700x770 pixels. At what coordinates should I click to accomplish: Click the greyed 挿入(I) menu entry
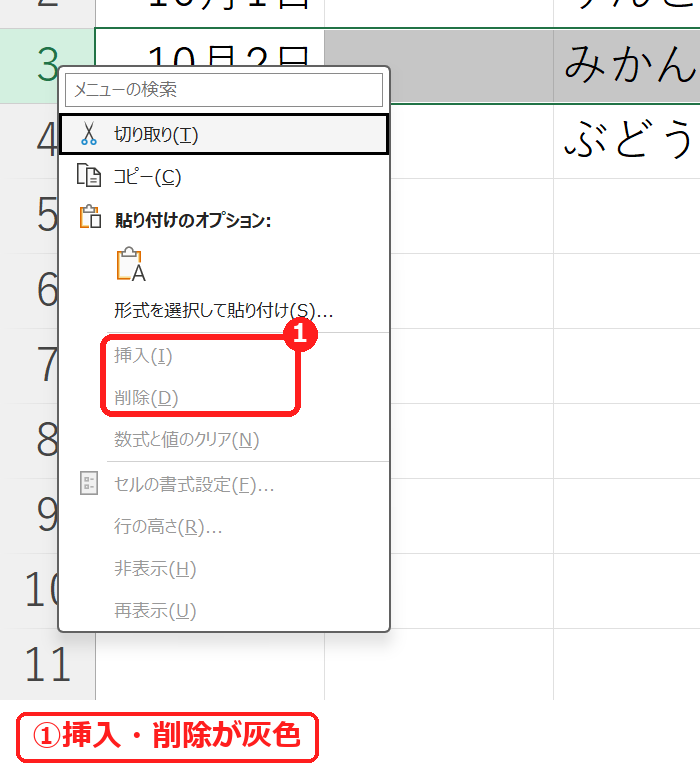coord(224,356)
